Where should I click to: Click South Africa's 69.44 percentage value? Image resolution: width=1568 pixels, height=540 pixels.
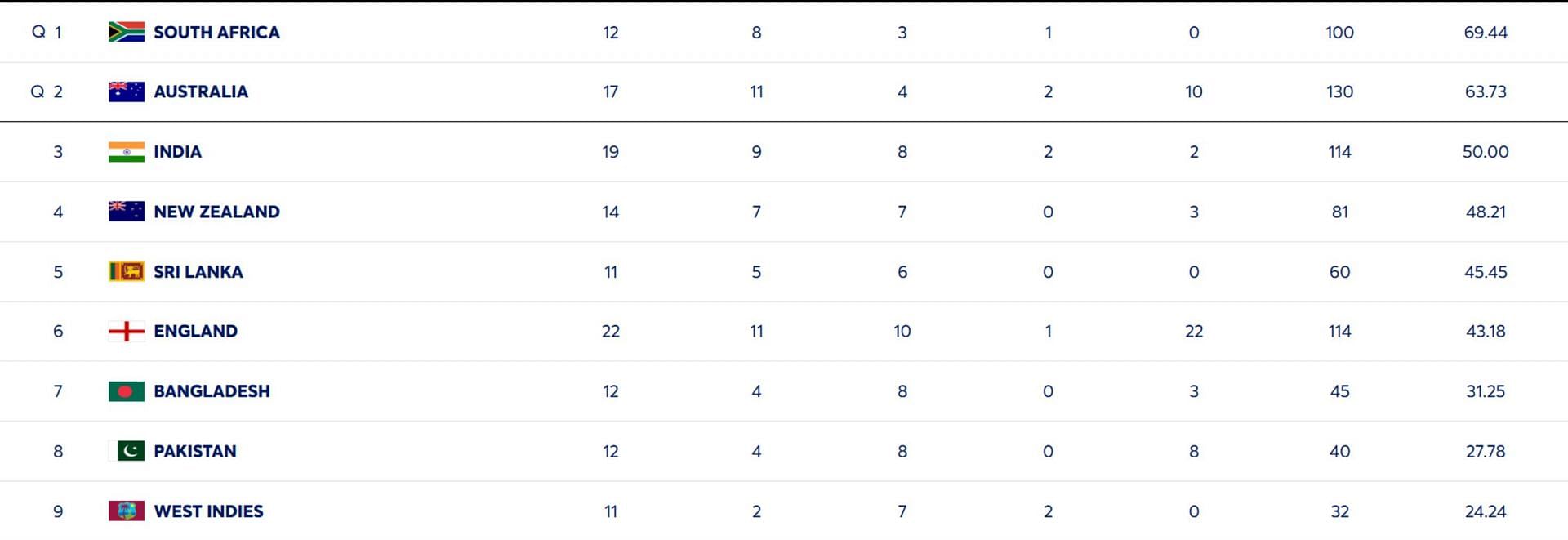[1486, 33]
